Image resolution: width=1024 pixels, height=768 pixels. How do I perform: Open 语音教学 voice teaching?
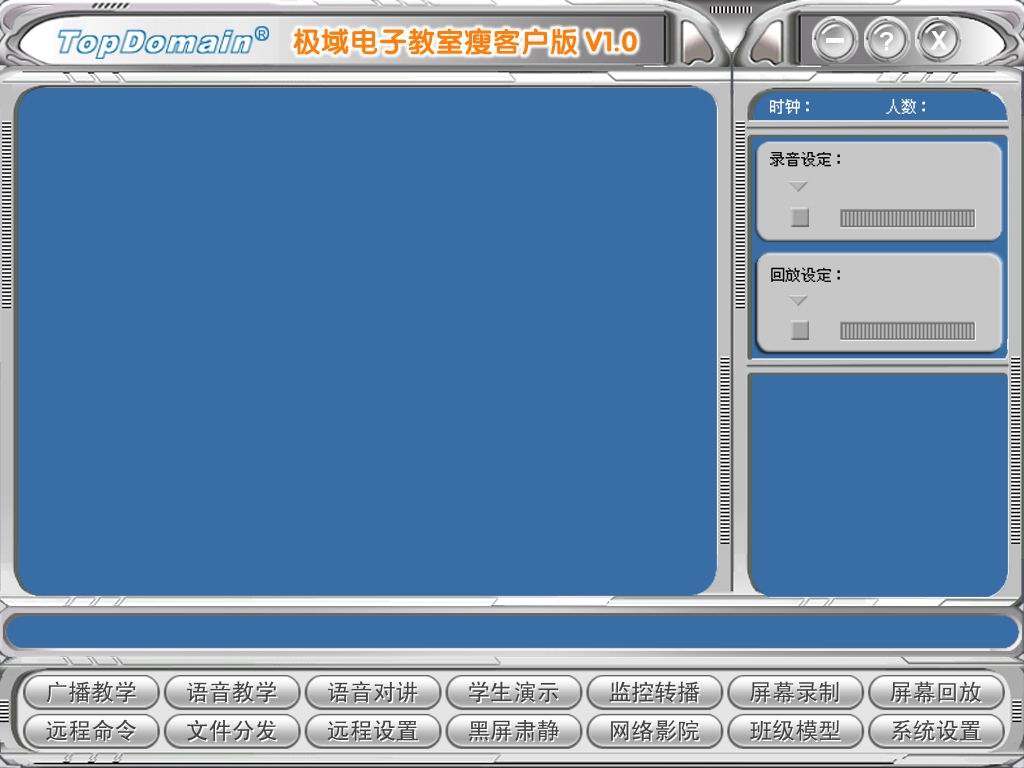click(x=232, y=692)
